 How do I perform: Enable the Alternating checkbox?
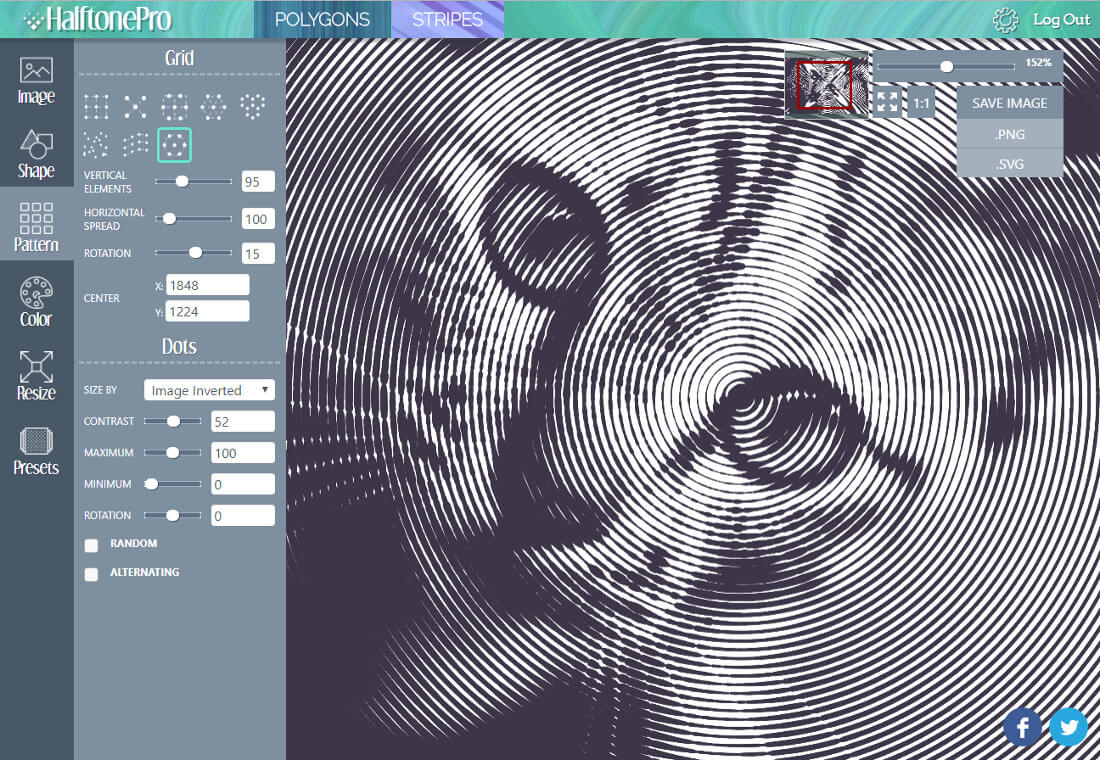click(91, 574)
